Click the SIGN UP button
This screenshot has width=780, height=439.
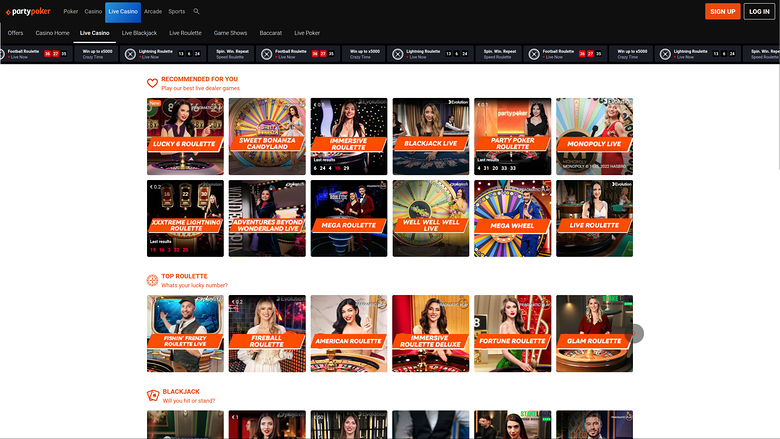[722, 11]
